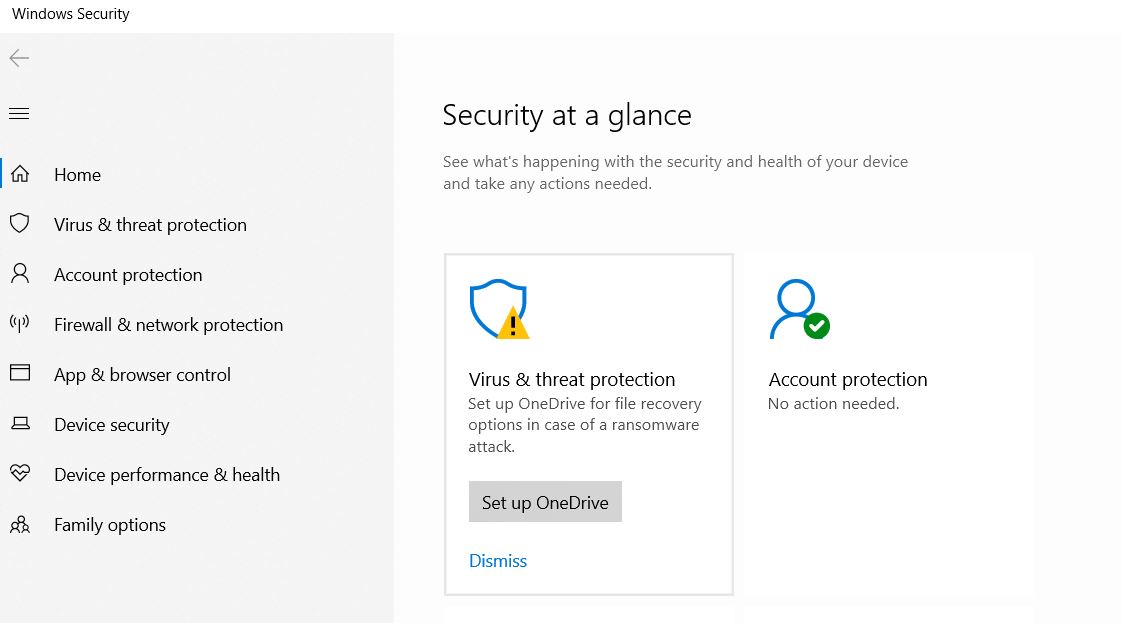Viewport: 1122px width, 623px height.
Task: Click the Family options people icon
Action: point(20,524)
